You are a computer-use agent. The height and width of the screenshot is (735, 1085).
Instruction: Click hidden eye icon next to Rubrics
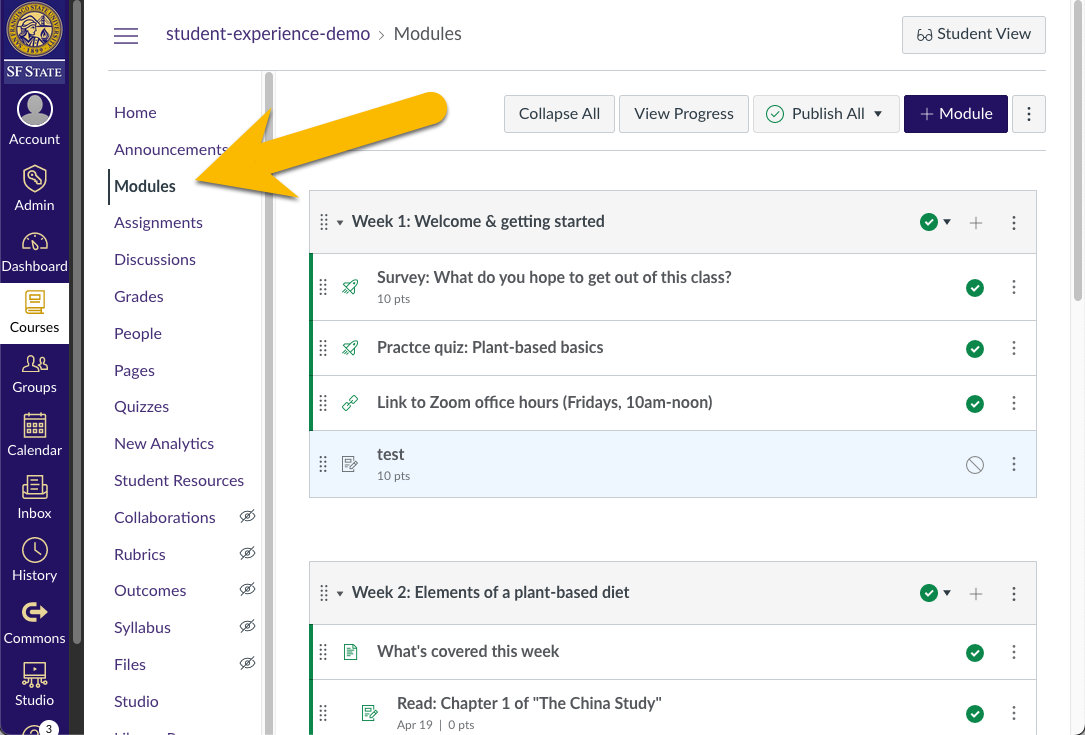247,553
